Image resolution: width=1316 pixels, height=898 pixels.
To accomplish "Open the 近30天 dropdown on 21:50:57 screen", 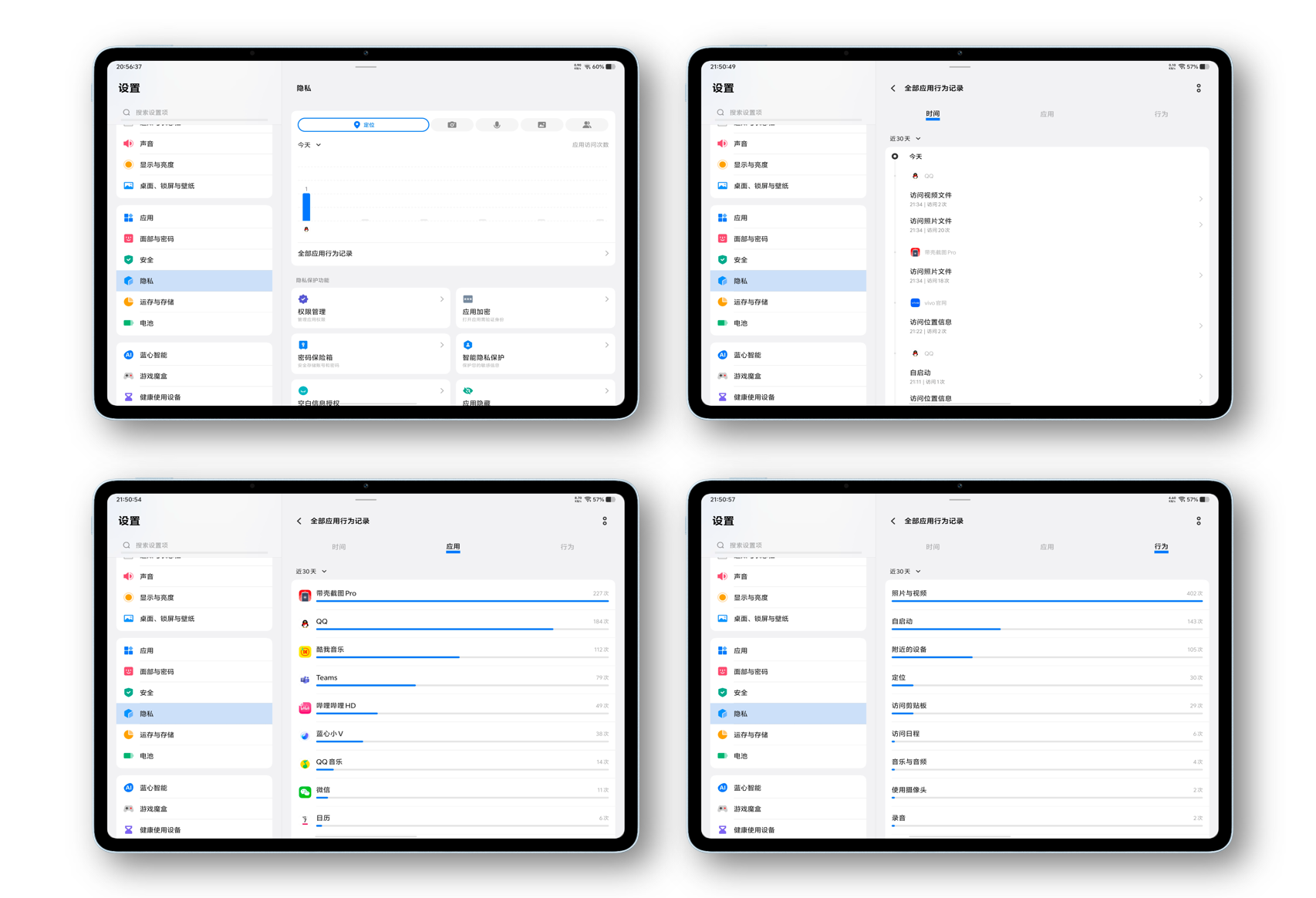I will pos(905,572).
